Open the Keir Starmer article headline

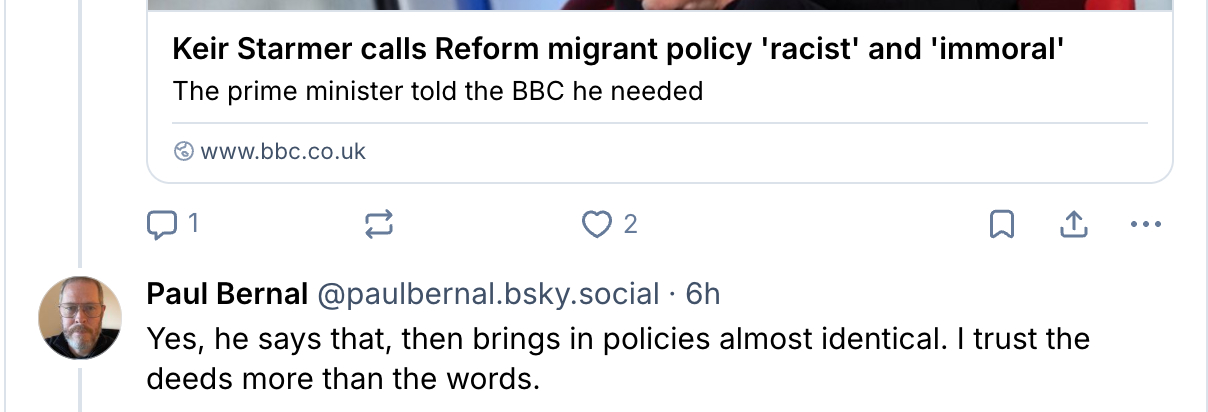[x=617, y=48]
